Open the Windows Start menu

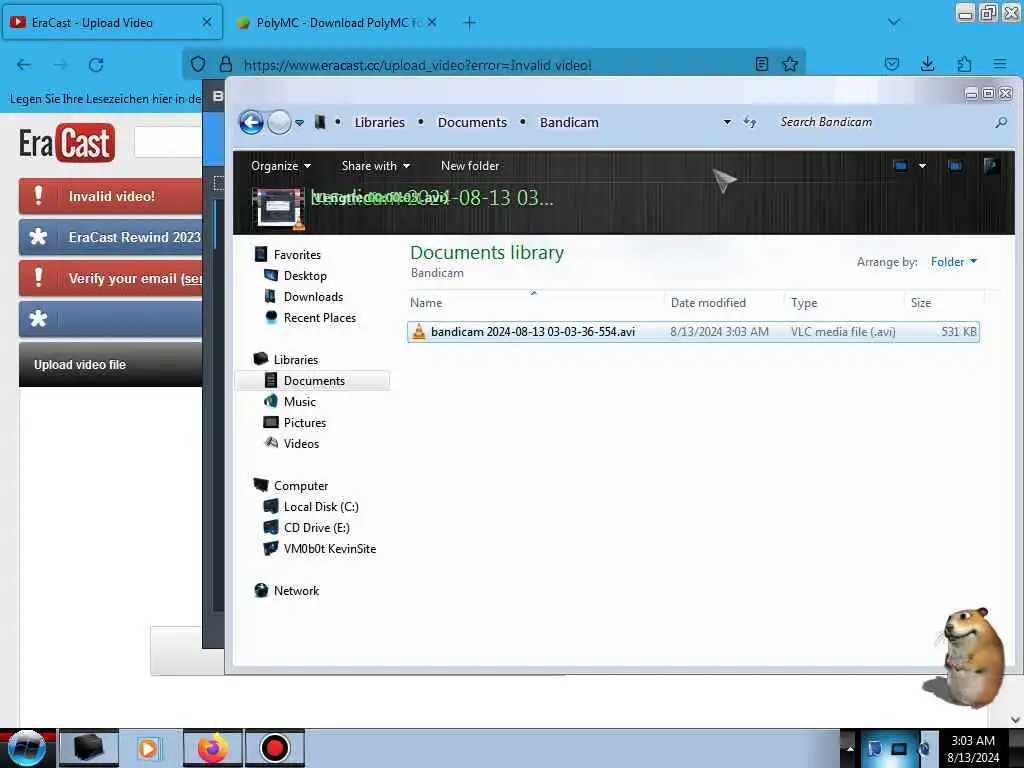[x=27, y=748]
